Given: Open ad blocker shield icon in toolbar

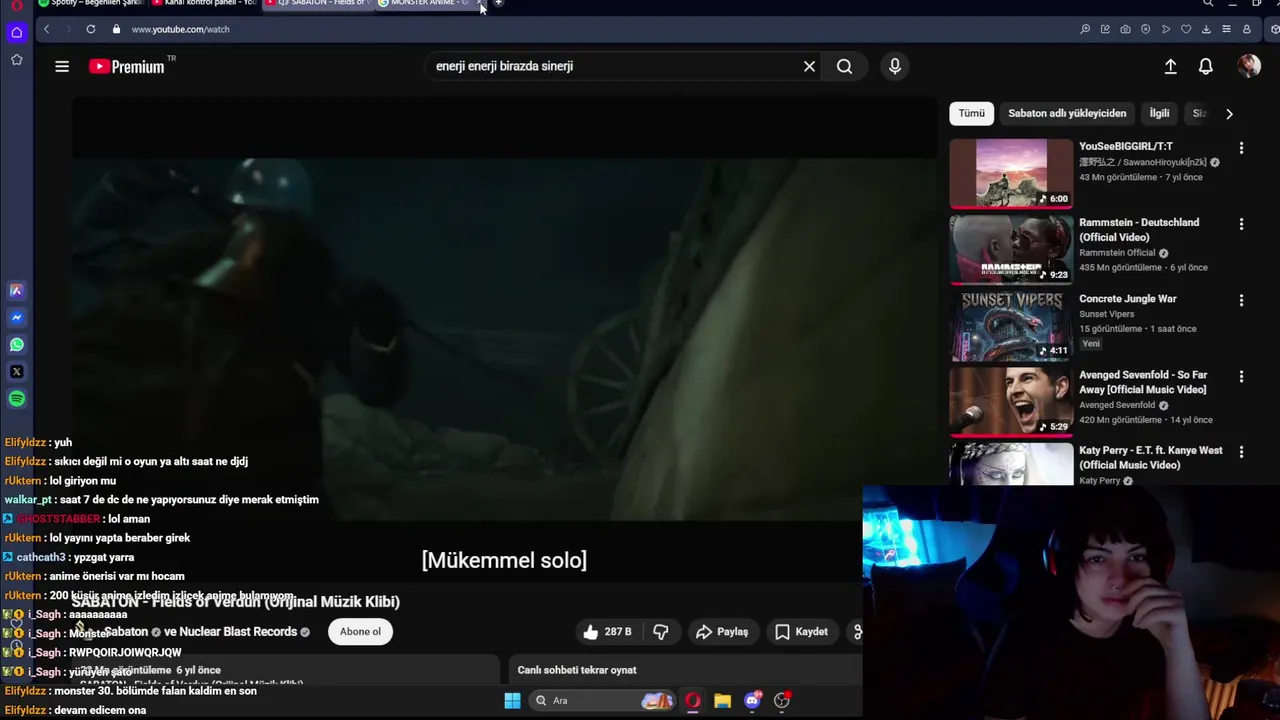Looking at the screenshot, I should (1145, 29).
